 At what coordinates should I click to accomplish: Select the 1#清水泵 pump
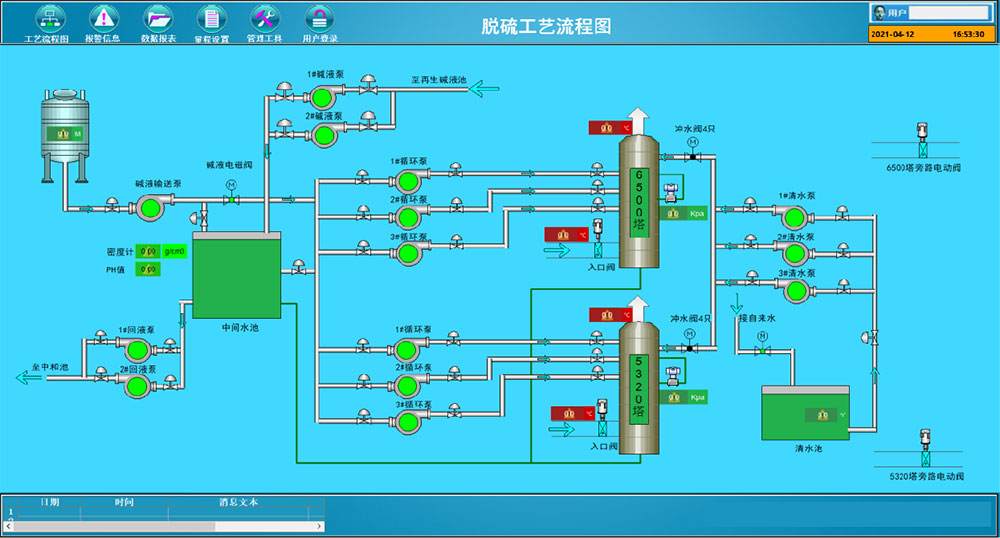pos(795,218)
